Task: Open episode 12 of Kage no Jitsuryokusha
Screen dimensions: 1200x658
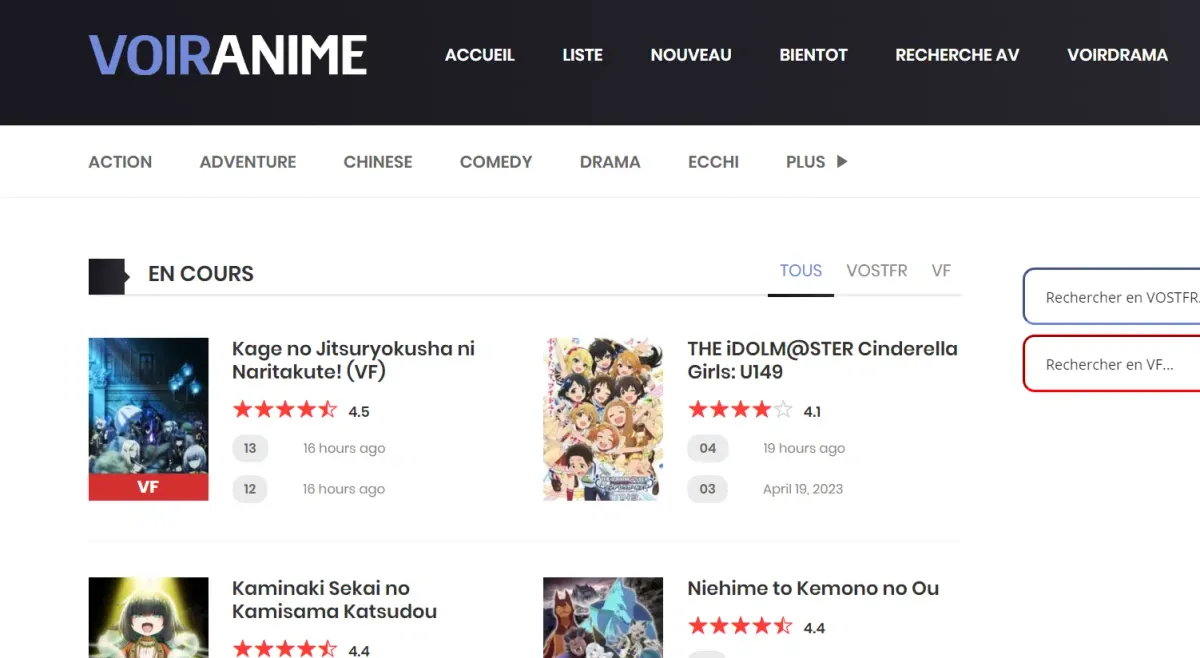Action: click(x=250, y=489)
